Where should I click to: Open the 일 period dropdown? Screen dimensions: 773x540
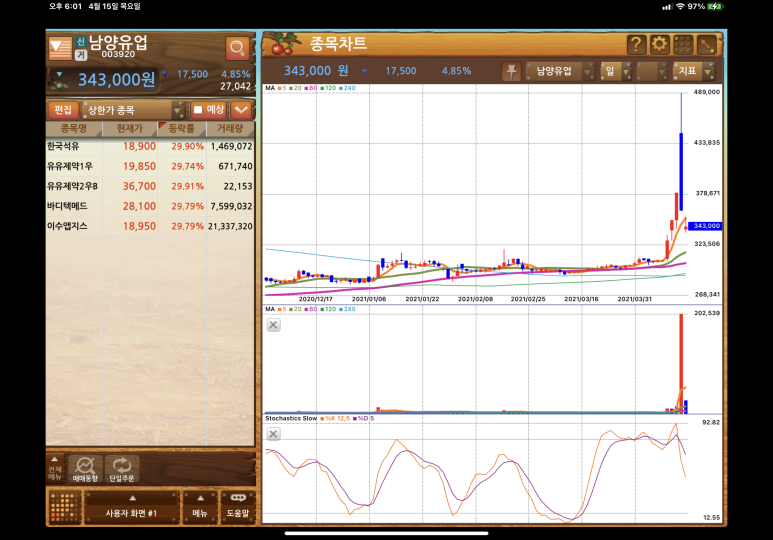(615, 71)
